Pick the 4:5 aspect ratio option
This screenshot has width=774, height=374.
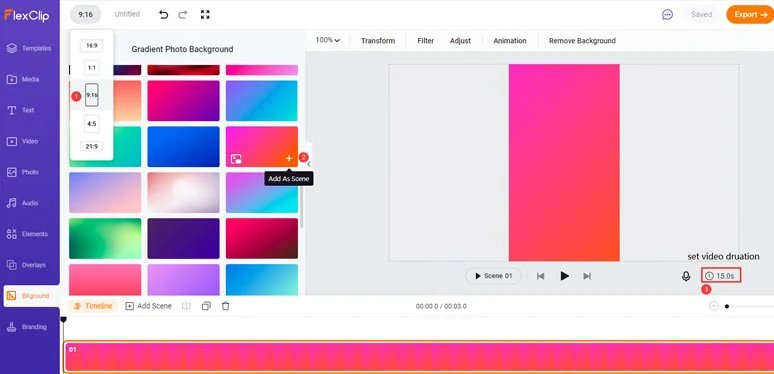pyautogui.click(x=92, y=124)
